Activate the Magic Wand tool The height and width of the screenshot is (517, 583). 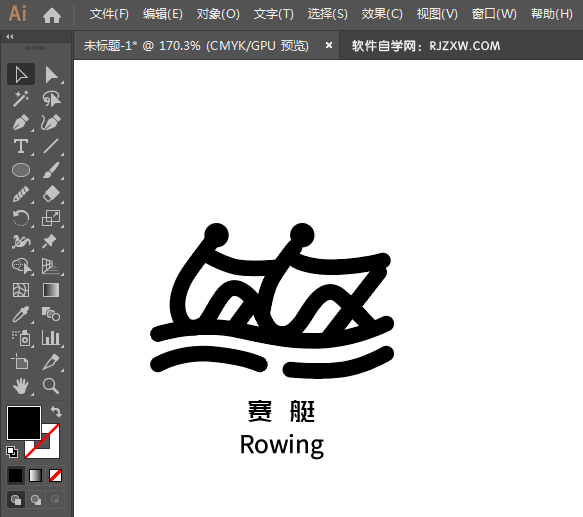point(21,99)
